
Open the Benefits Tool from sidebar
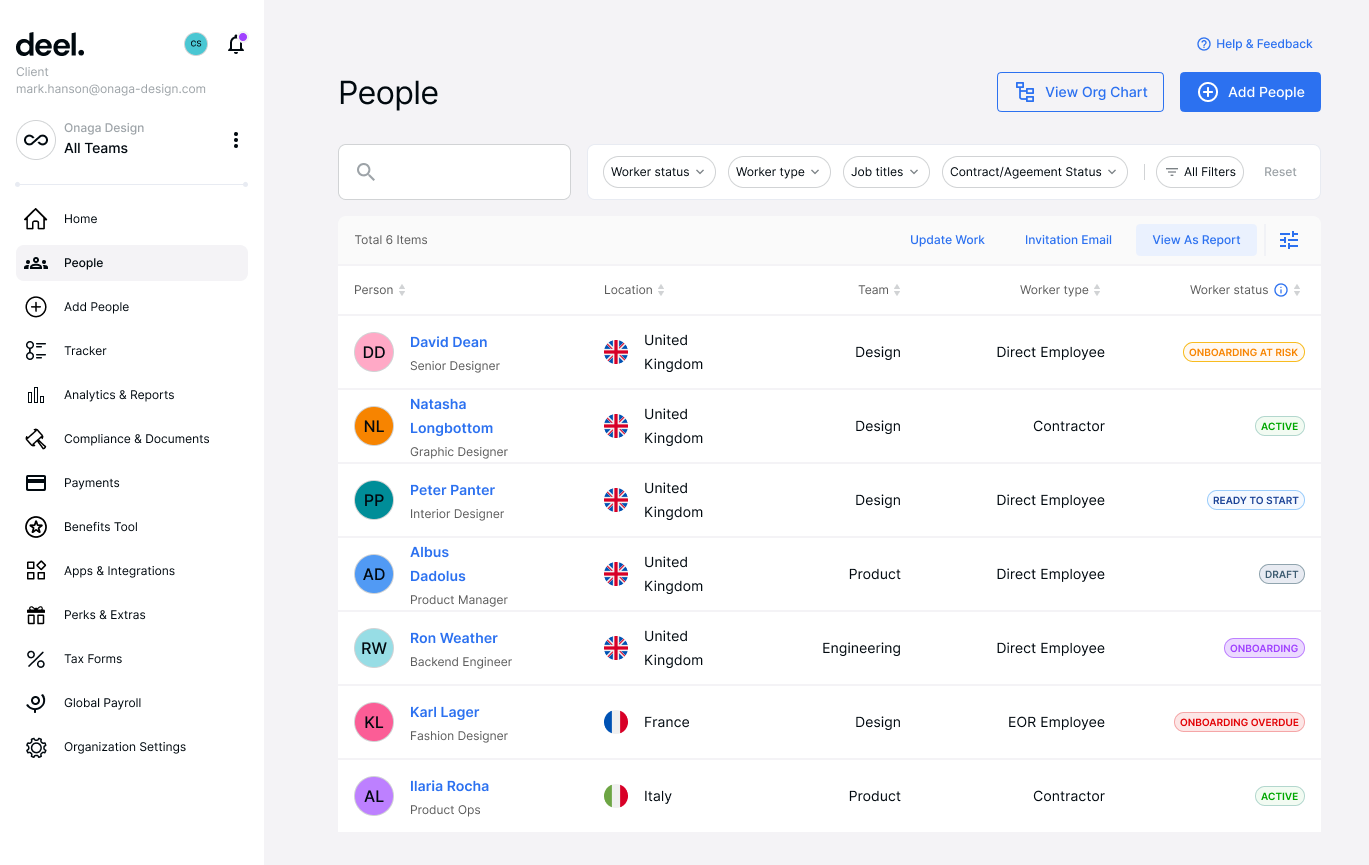coord(36,526)
